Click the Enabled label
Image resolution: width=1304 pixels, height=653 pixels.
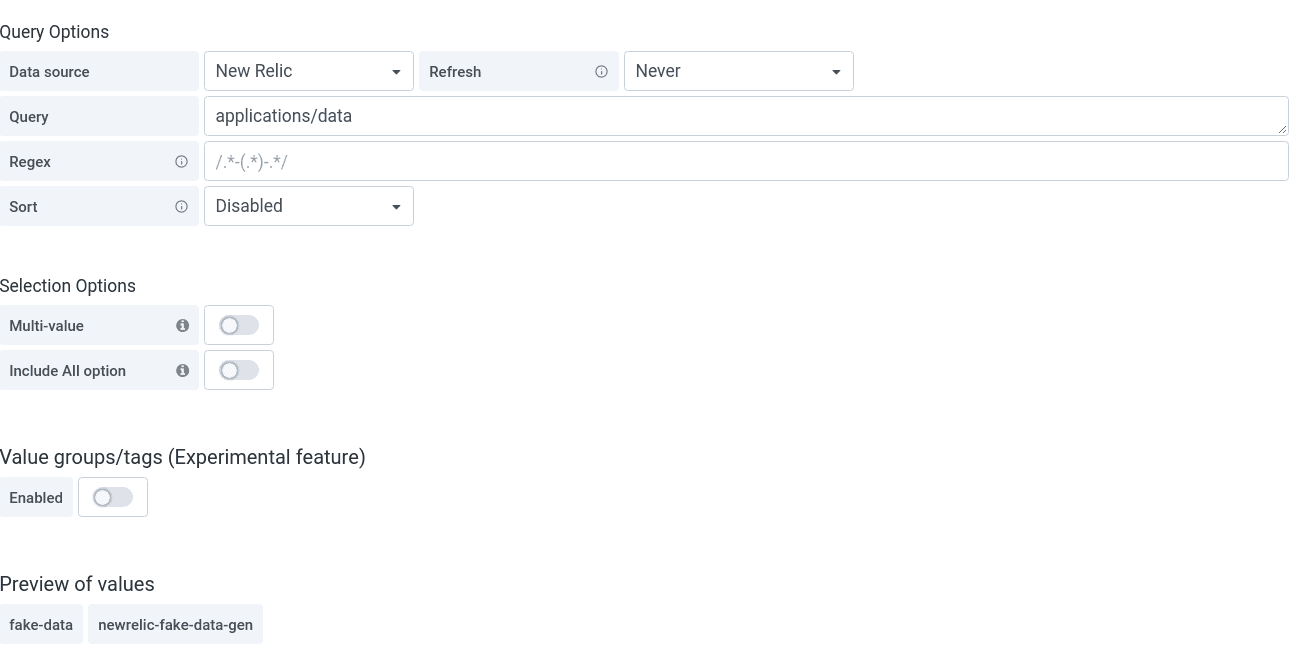(36, 498)
